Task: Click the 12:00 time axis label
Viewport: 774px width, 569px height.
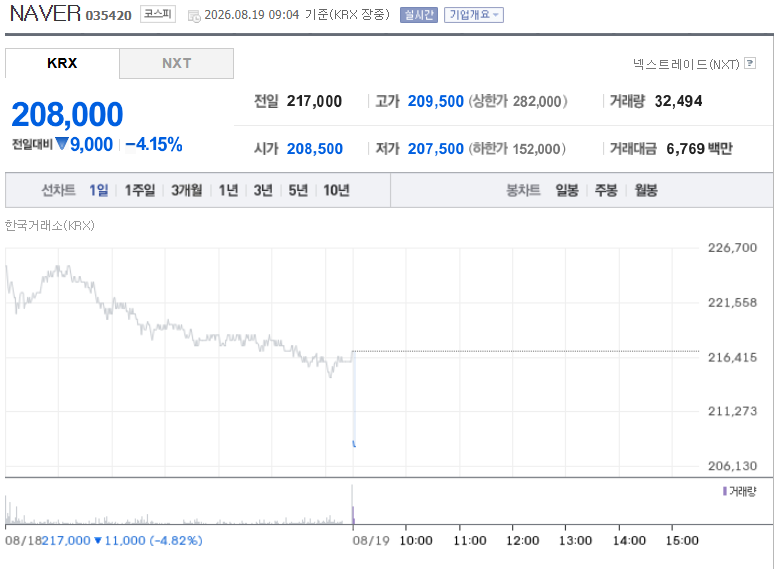Action: tap(522, 540)
